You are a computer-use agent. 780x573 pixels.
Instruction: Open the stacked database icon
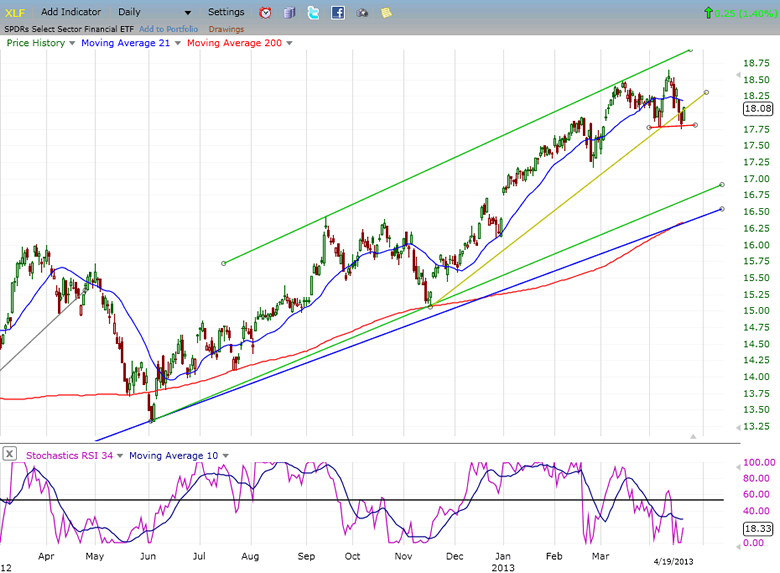pos(290,12)
